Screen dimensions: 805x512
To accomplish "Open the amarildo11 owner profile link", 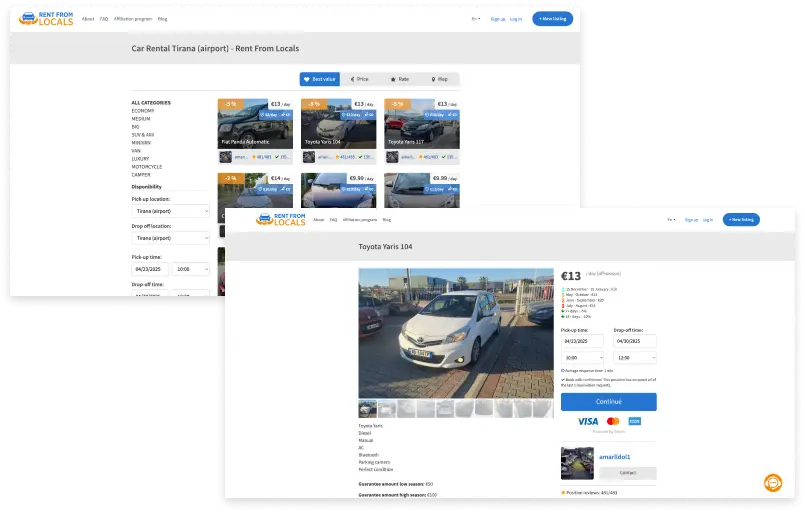I will click(615, 457).
